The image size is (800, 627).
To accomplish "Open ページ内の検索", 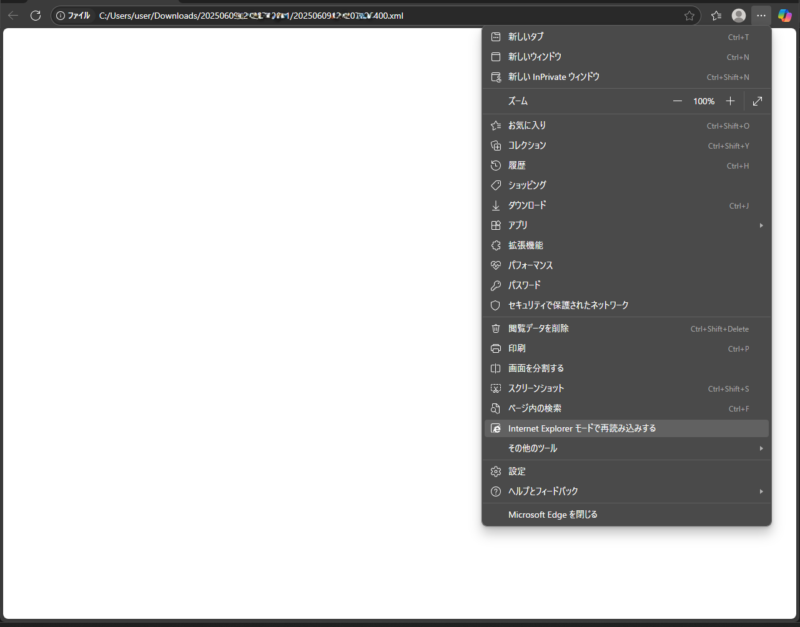I will (627, 408).
